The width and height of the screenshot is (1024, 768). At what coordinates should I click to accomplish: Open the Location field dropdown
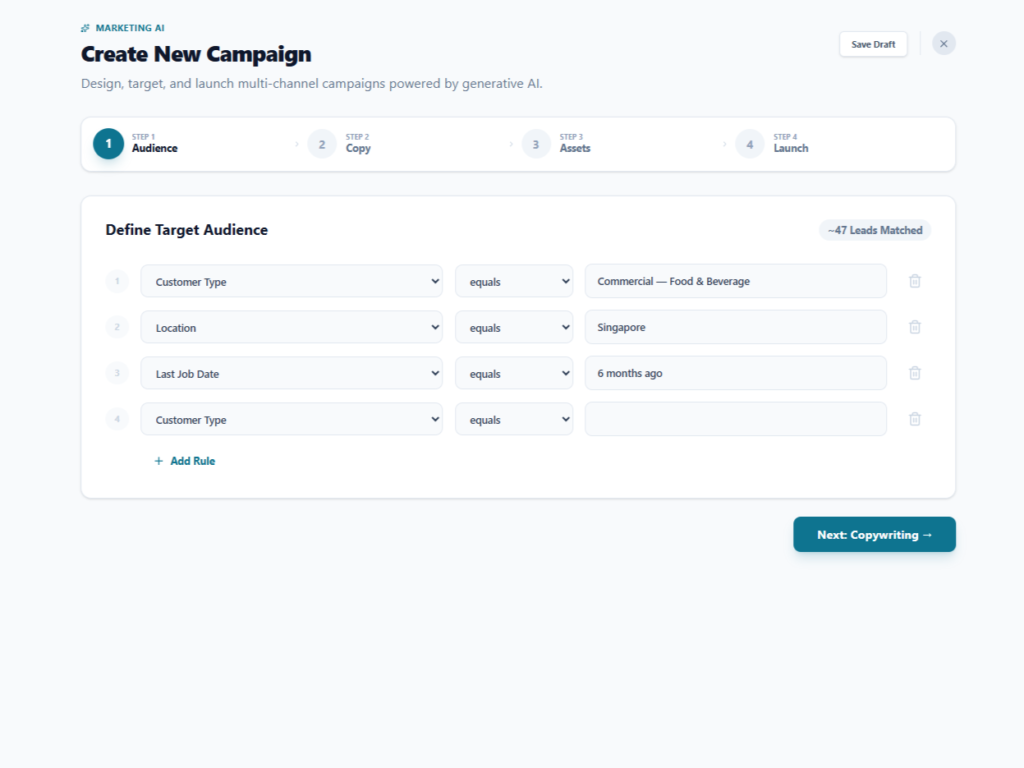point(291,327)
